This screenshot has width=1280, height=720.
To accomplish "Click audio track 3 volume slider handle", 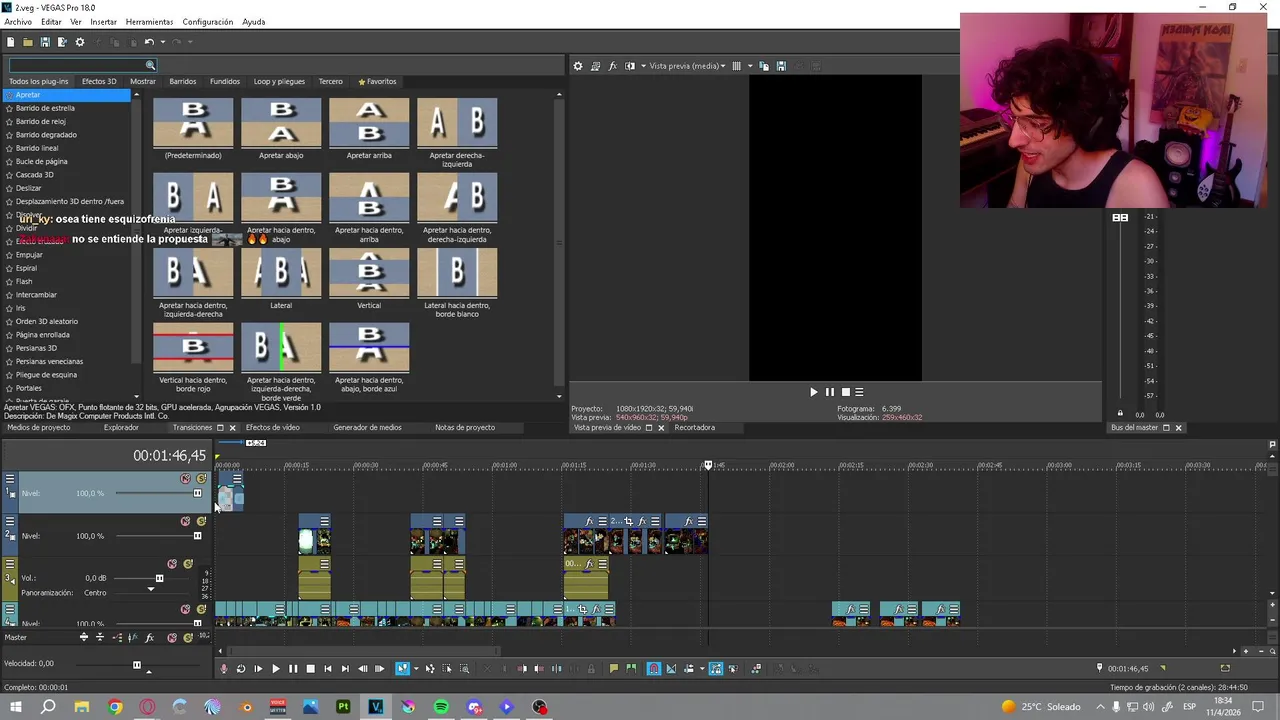I will point(159,578).
